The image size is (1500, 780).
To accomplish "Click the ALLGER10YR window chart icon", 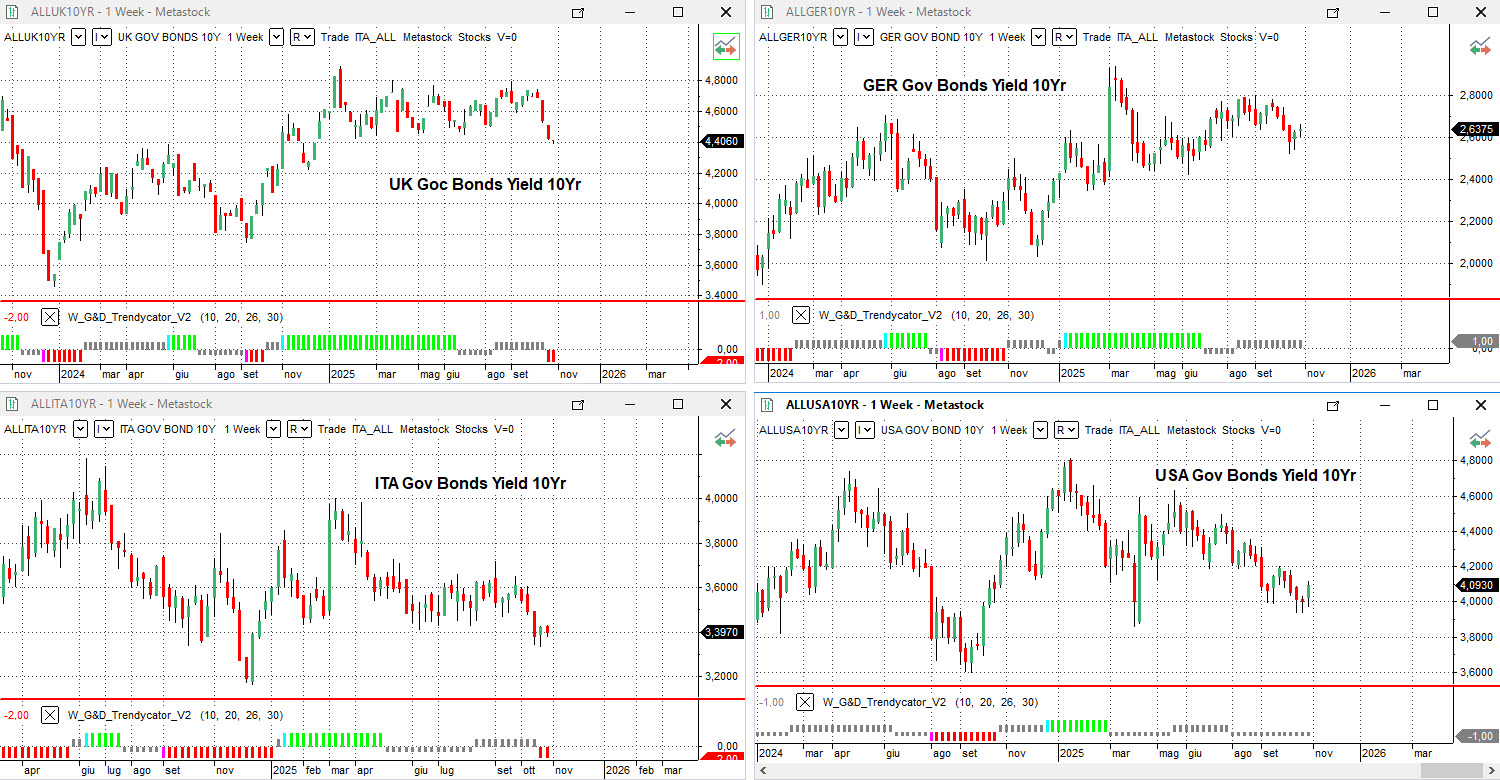I will coord(767,12).
